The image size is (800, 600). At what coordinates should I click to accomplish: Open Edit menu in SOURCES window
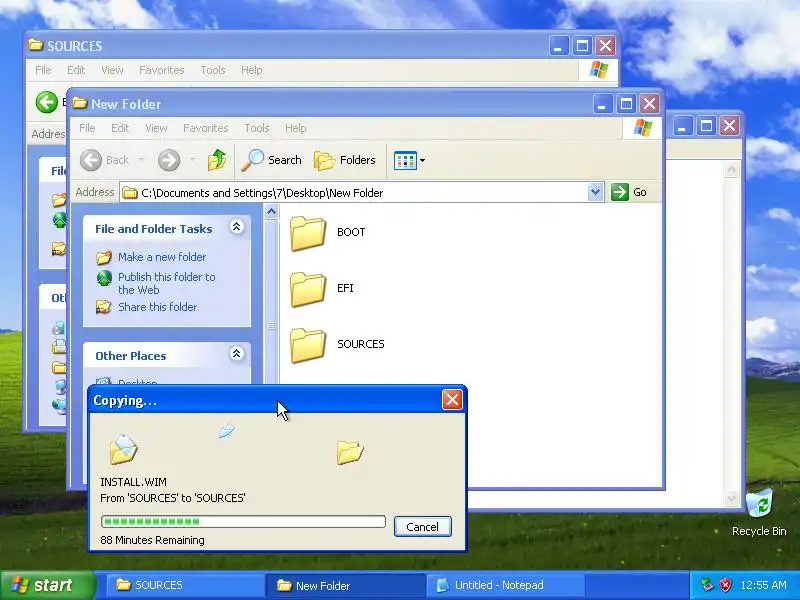76,70
